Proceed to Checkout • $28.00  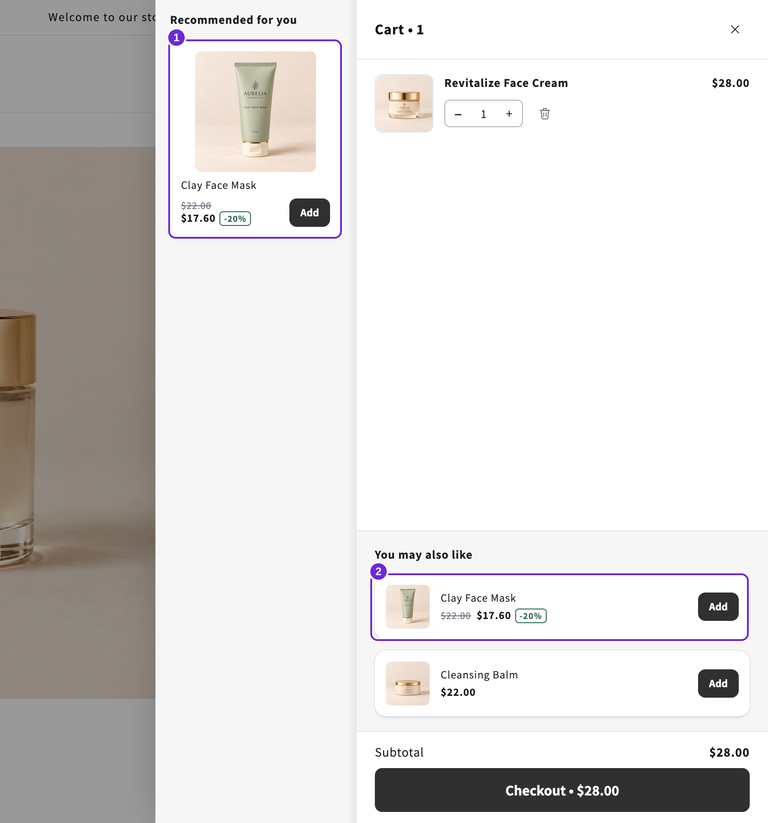(x=562, y=790)
